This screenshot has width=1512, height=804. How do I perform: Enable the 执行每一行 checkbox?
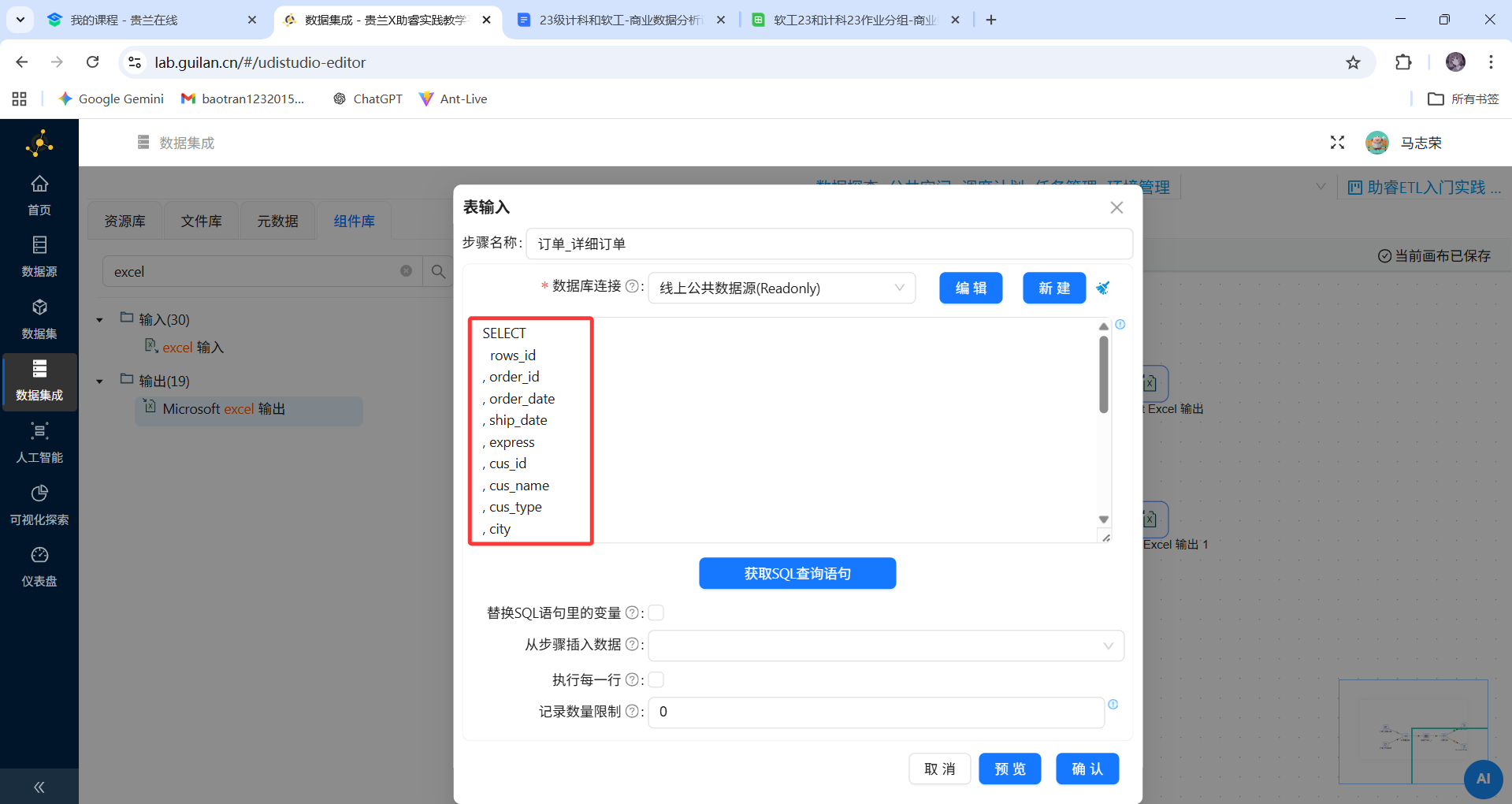pyautogui.click(x=656, y=679)
